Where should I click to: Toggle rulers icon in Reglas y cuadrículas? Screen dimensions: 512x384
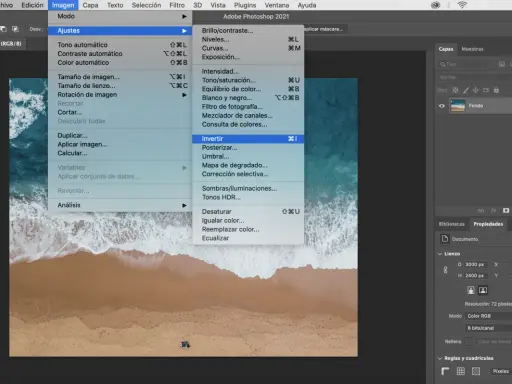[445, 371]
